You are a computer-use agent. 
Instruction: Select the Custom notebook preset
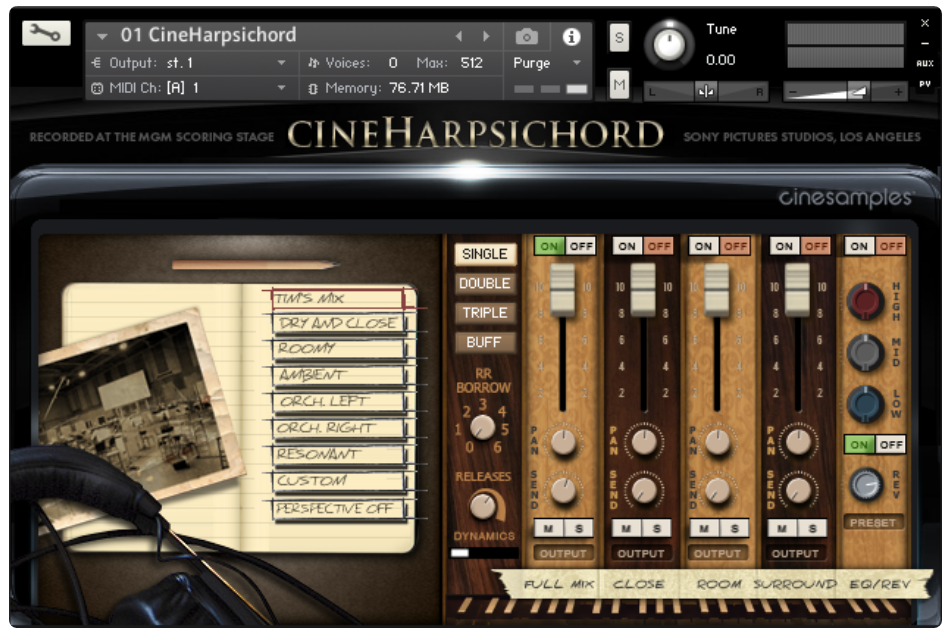pyautogui.click(x=338, y=481)
